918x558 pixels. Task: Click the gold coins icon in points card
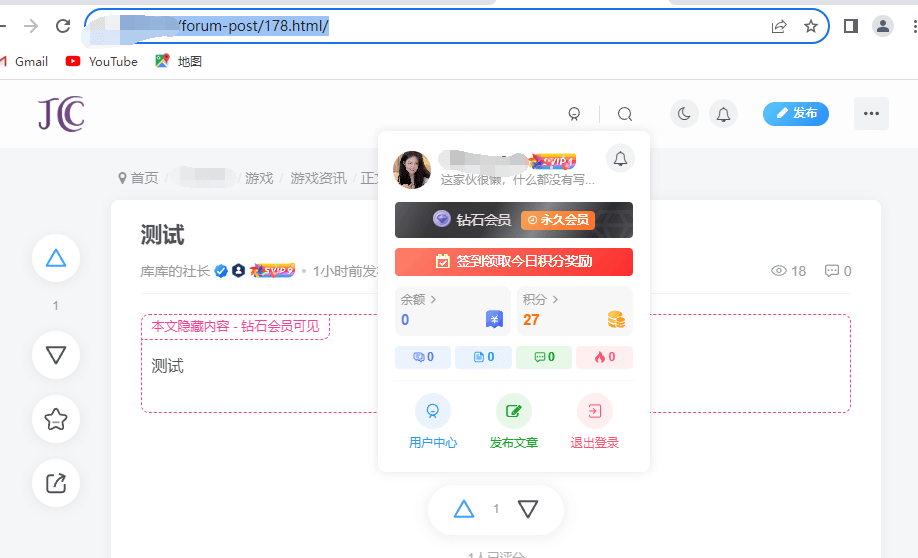[x=616, y=320]
